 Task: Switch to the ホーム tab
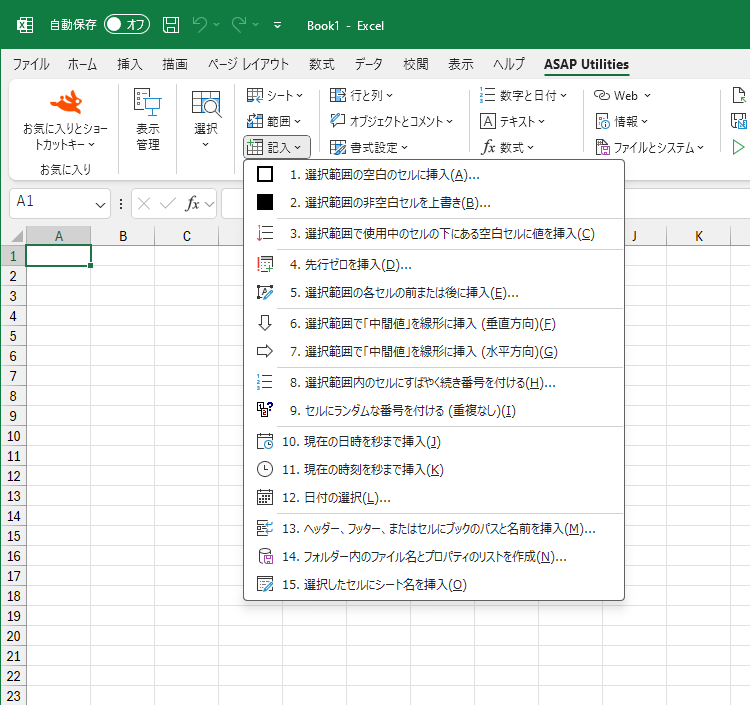pyautogui.click(x=82, y=64)
